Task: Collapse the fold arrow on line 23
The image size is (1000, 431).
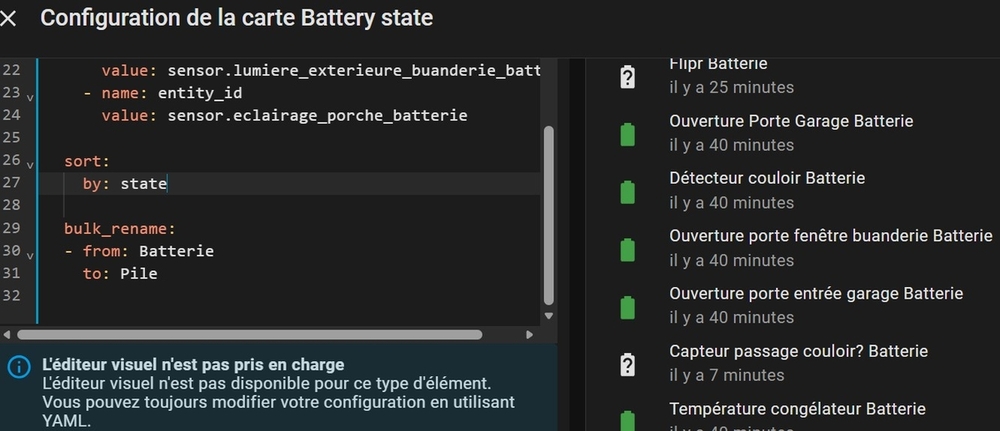Action: [30, 98]
